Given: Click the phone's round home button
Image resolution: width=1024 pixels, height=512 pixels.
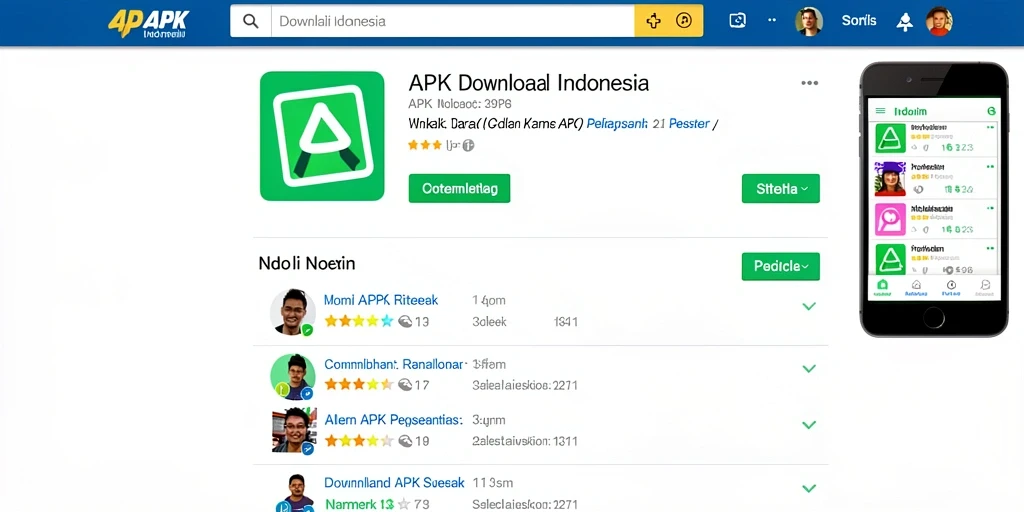Looking at the screenshot, I should coord(934,318).
